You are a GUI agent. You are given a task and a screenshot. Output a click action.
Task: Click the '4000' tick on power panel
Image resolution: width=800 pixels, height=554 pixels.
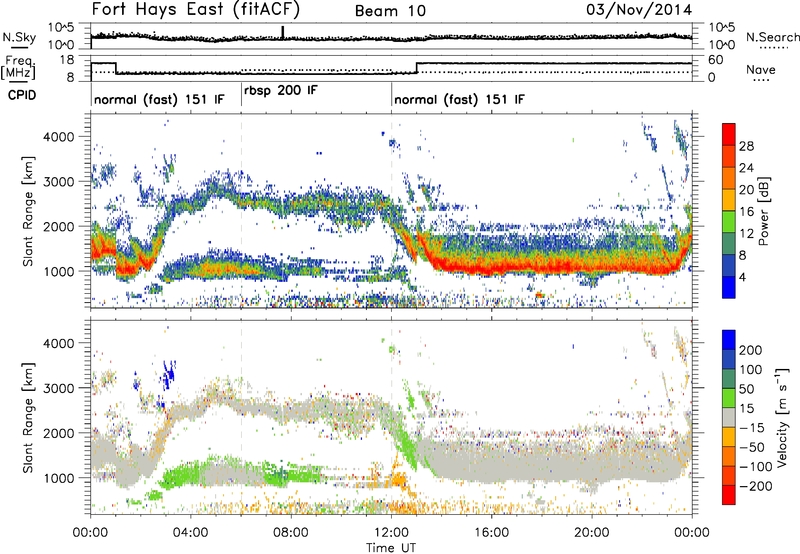pyautogui.click(x=58, y=137)
